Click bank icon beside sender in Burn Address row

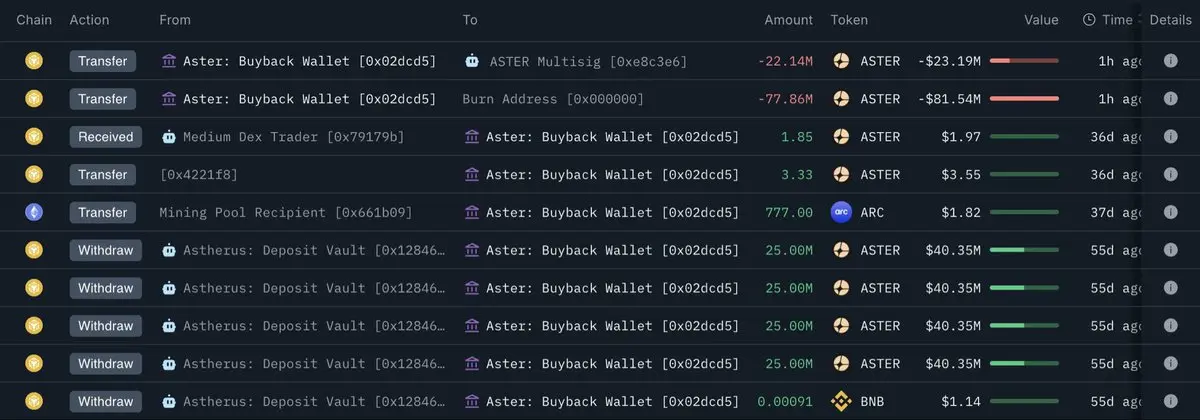pyautogui.click(x=169, y=99)
